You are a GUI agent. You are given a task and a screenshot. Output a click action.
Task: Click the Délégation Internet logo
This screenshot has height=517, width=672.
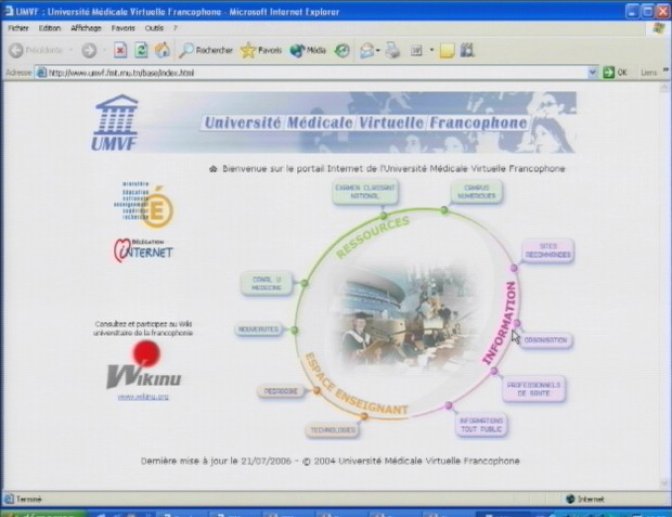point(144,250)
